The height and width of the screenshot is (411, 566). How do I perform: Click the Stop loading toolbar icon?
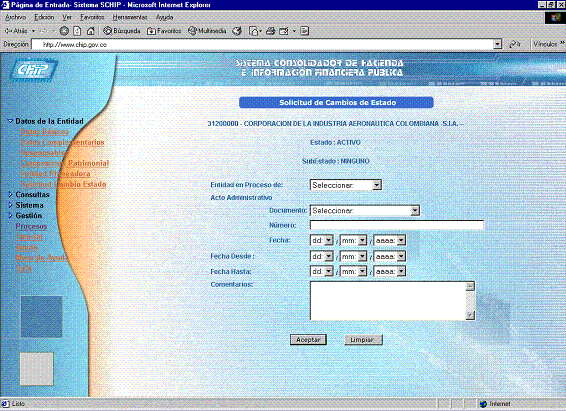(x=64, y=31)
